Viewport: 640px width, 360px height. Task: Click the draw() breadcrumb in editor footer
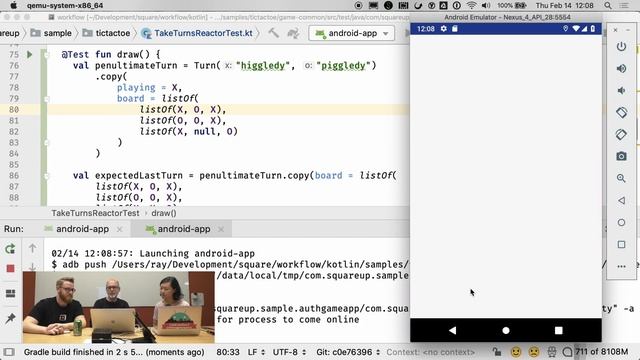(164, 213)
